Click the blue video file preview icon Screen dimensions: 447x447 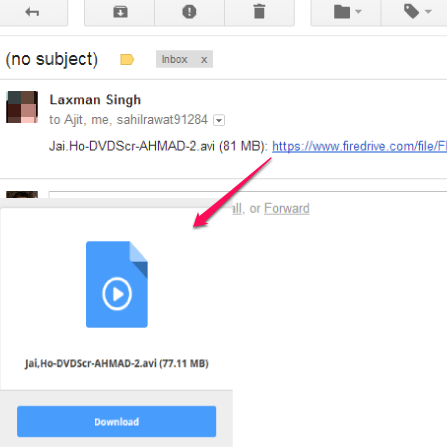coord(117,284)
